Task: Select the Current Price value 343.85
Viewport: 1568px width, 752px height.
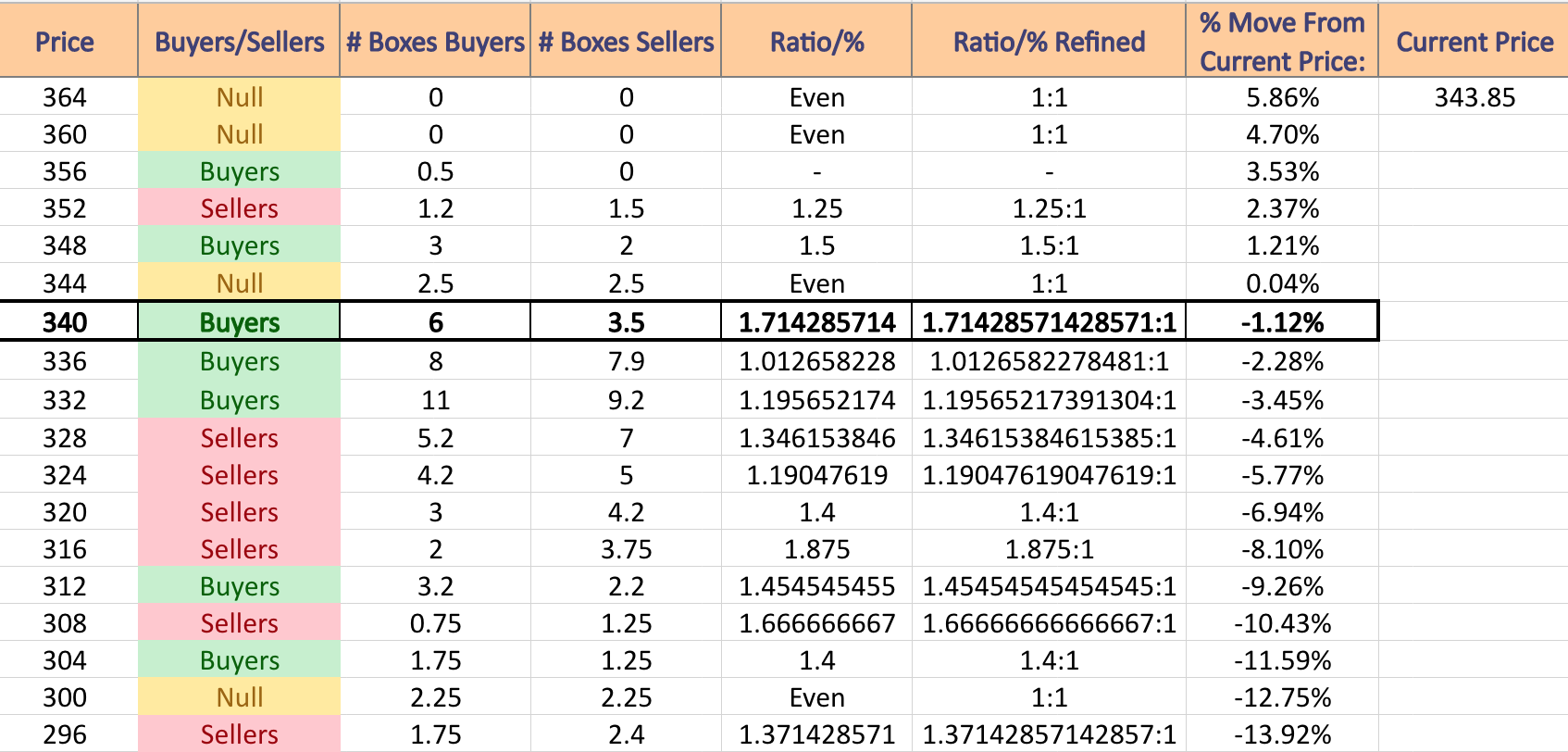Action: tap(1475, 97)
